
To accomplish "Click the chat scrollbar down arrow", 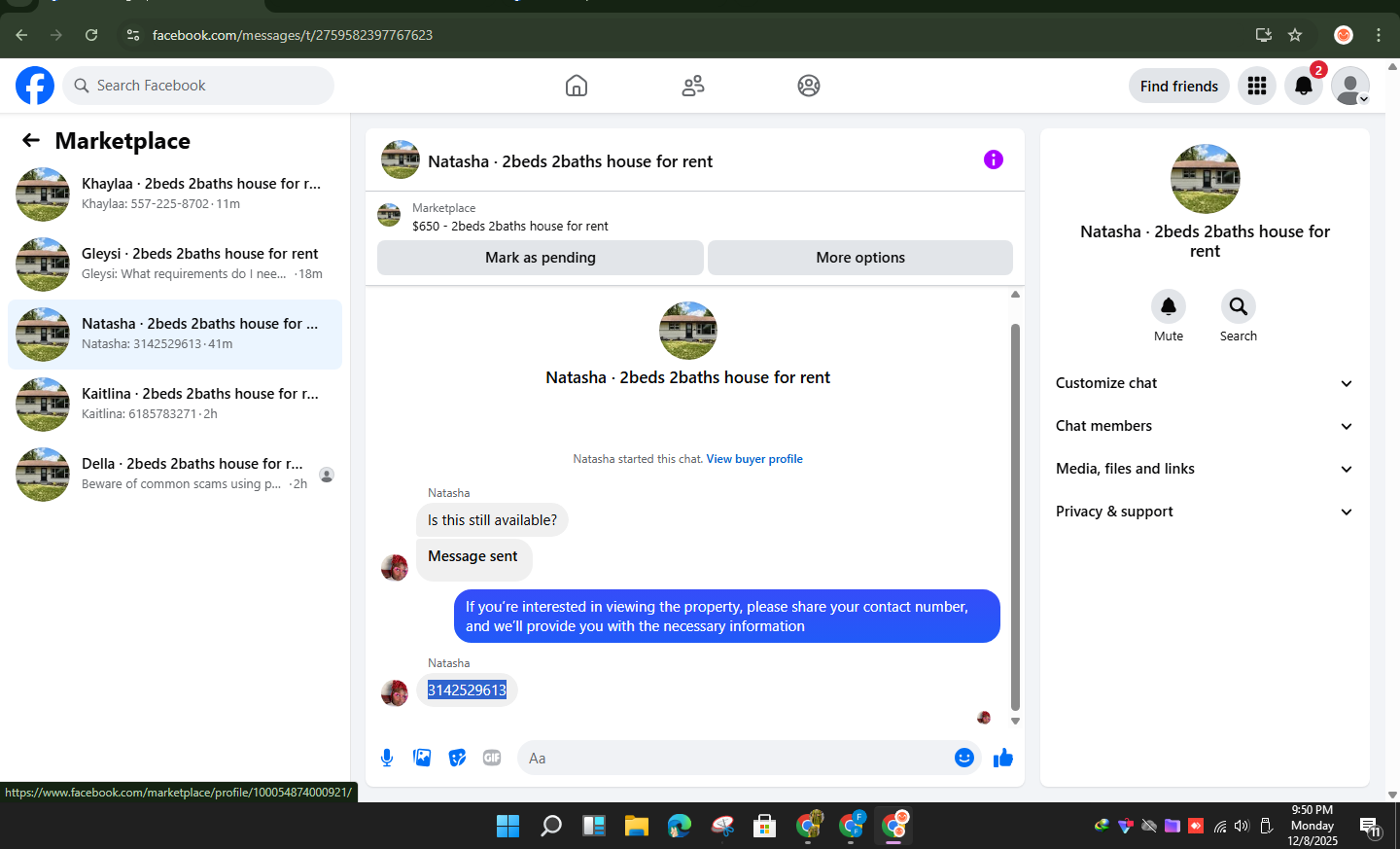I will (x=1015, y=721).
